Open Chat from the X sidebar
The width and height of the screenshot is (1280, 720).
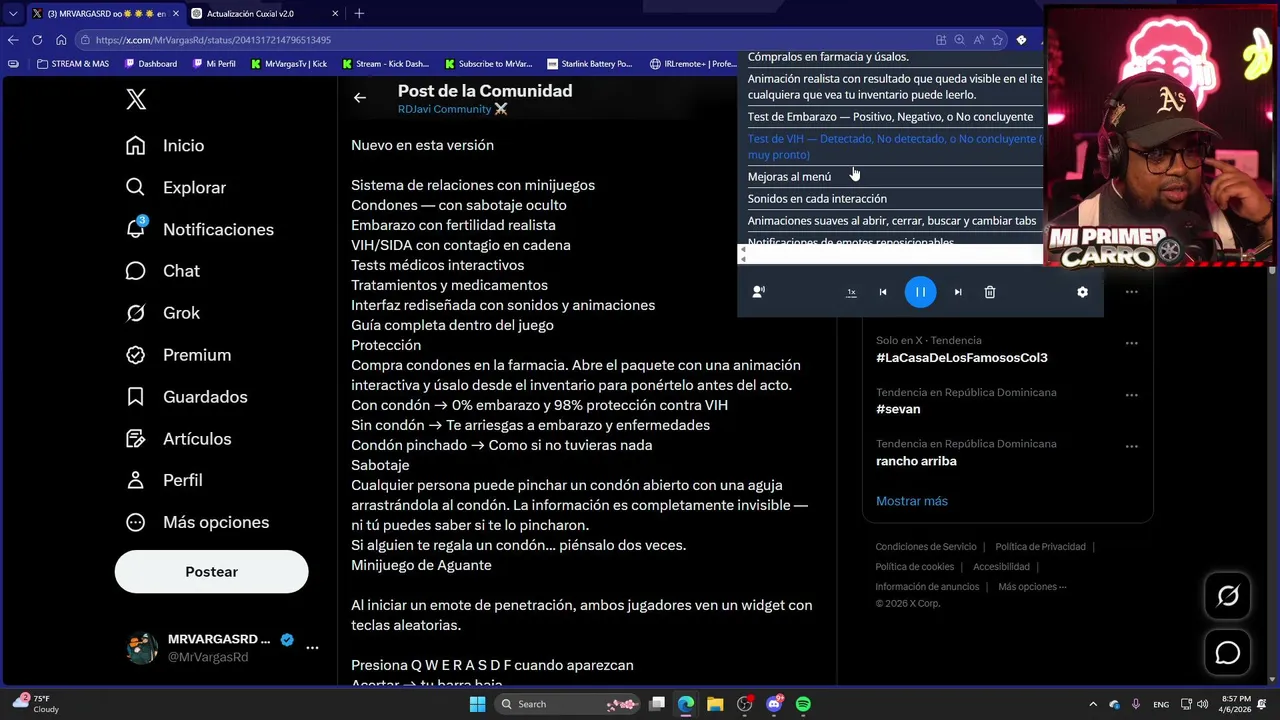point(163,271)
